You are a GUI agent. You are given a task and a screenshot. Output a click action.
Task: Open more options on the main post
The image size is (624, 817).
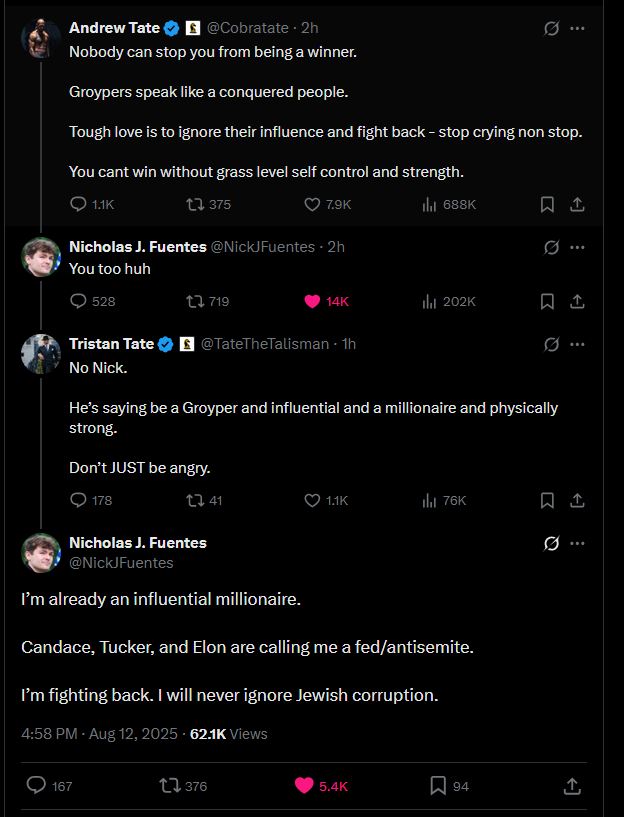(577, 543)
